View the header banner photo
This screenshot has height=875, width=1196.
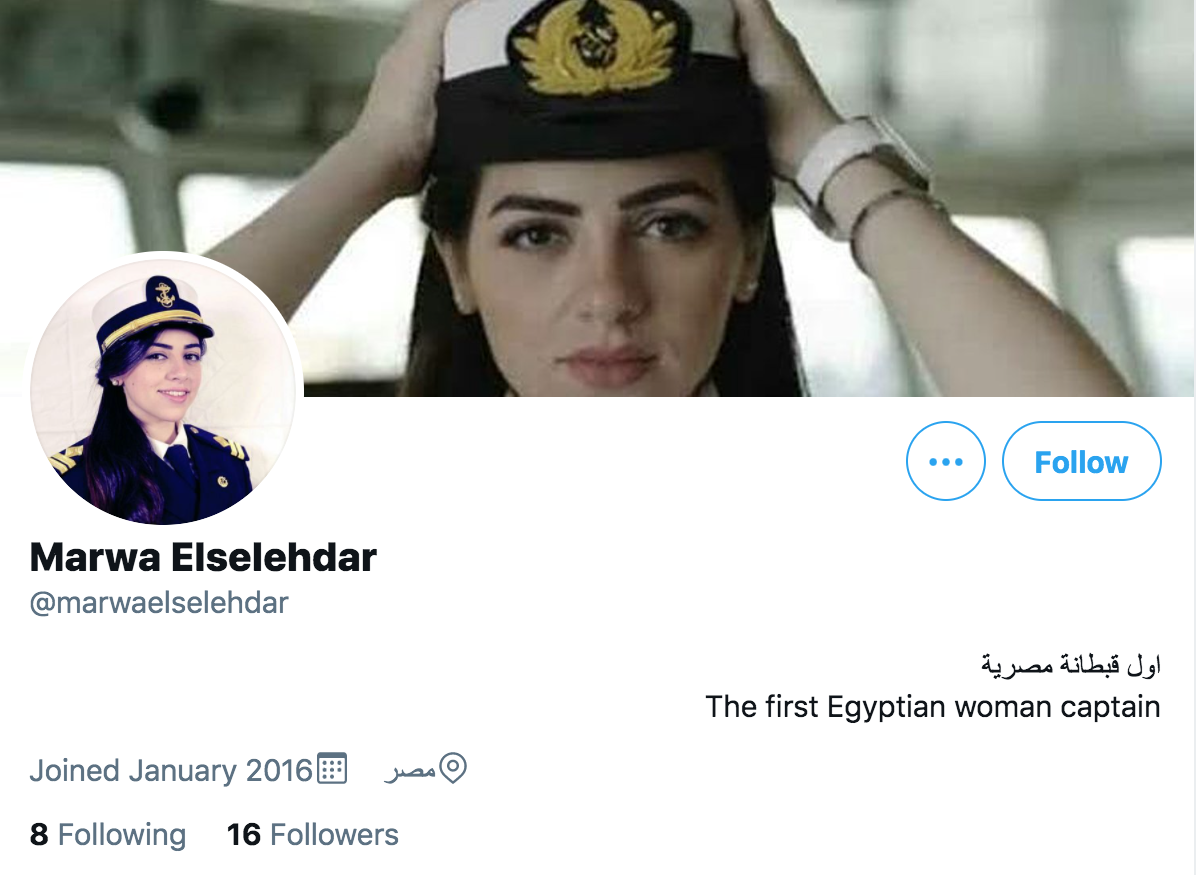click(x=598, y=198)
